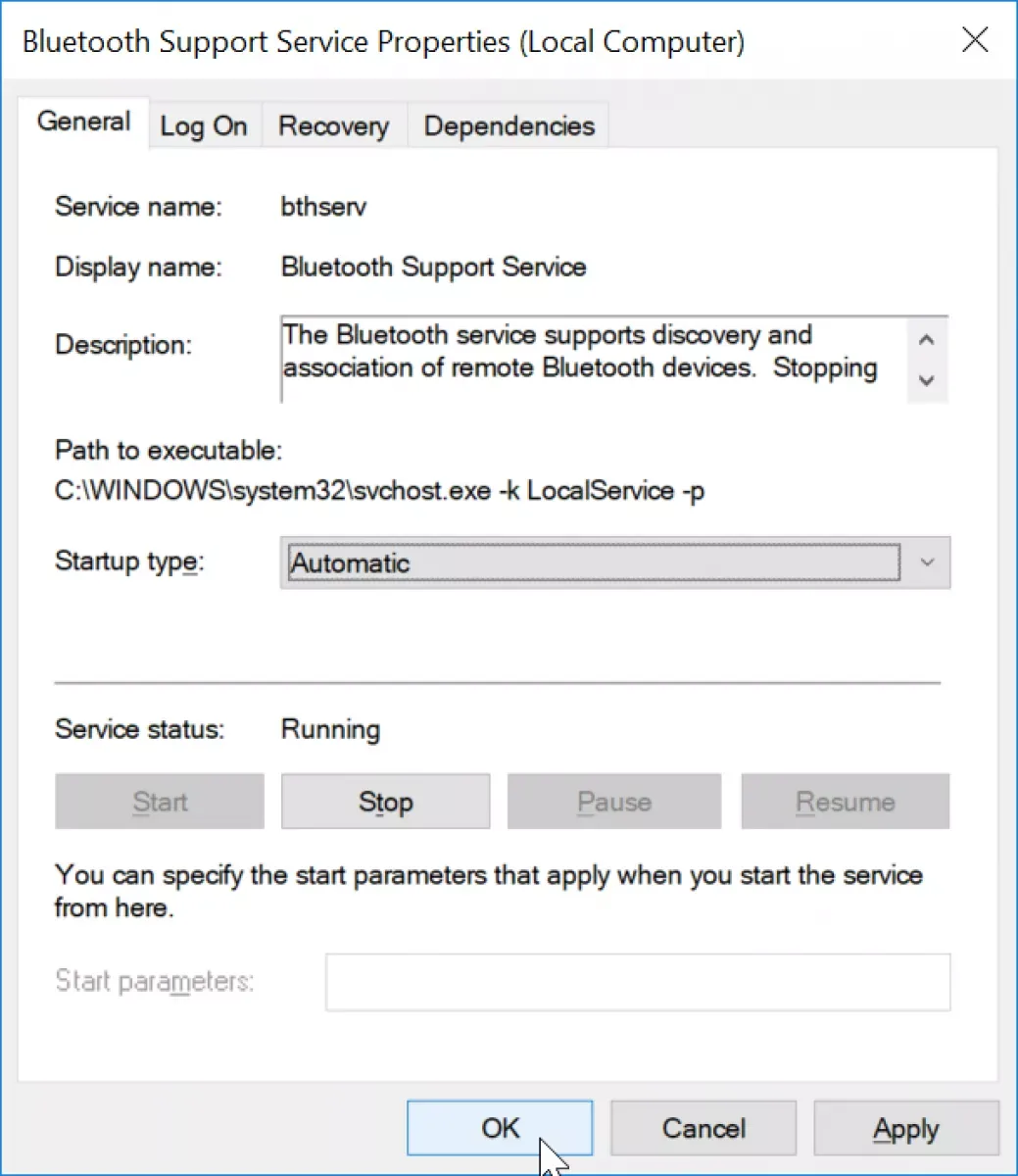Click the greyed-out Start button
The image size is (1018, 1176).
point(160,802)
